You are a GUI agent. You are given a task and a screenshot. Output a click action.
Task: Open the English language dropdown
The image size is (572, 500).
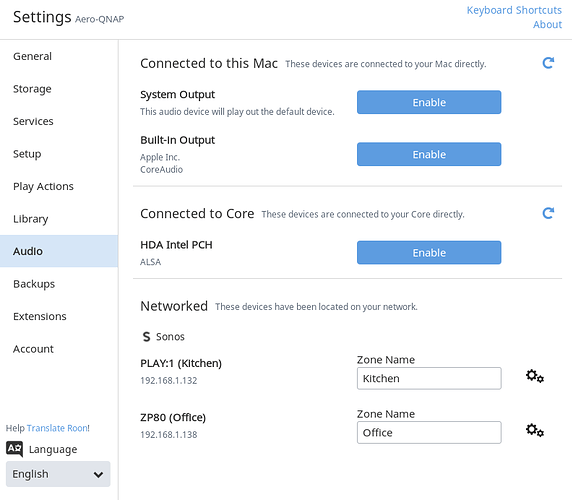coord(58,474)
